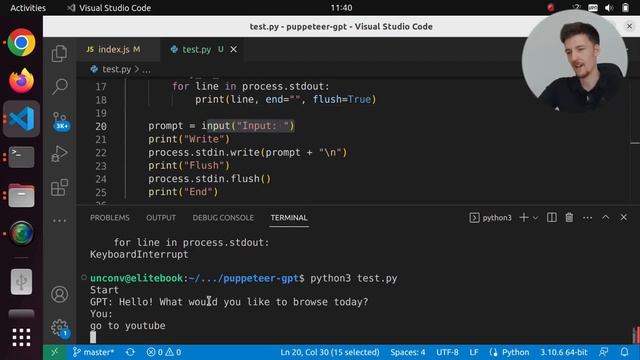Select interpreter 3.10.6 64-bit
This screenshot has width=640, height=360.
pyautogui.click(x=564, y=352)
